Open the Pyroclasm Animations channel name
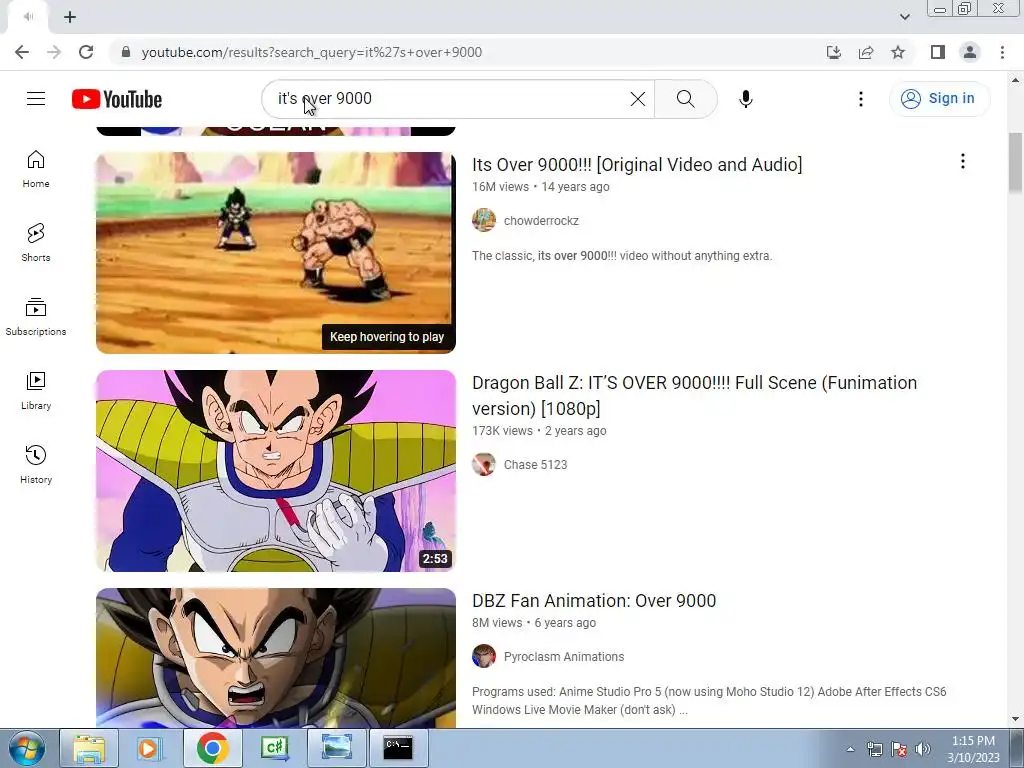The width and height of the screenshot is (1024, 768). coord(564,656)
